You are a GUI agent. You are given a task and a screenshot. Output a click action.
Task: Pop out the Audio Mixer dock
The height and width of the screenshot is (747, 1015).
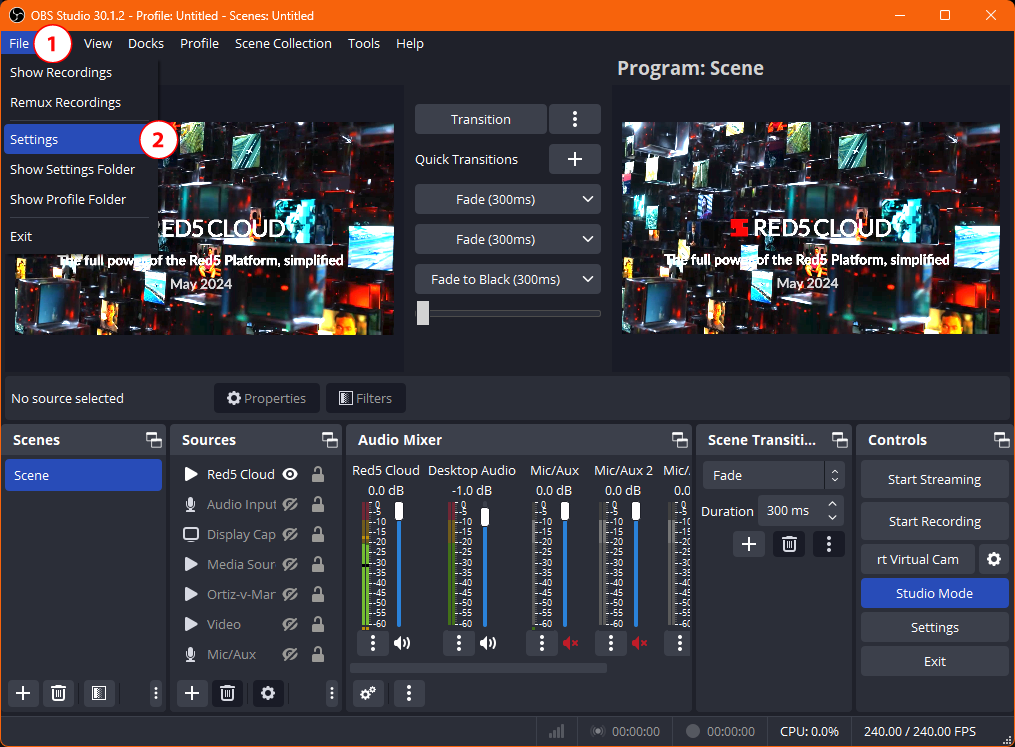tap(680, 440)
